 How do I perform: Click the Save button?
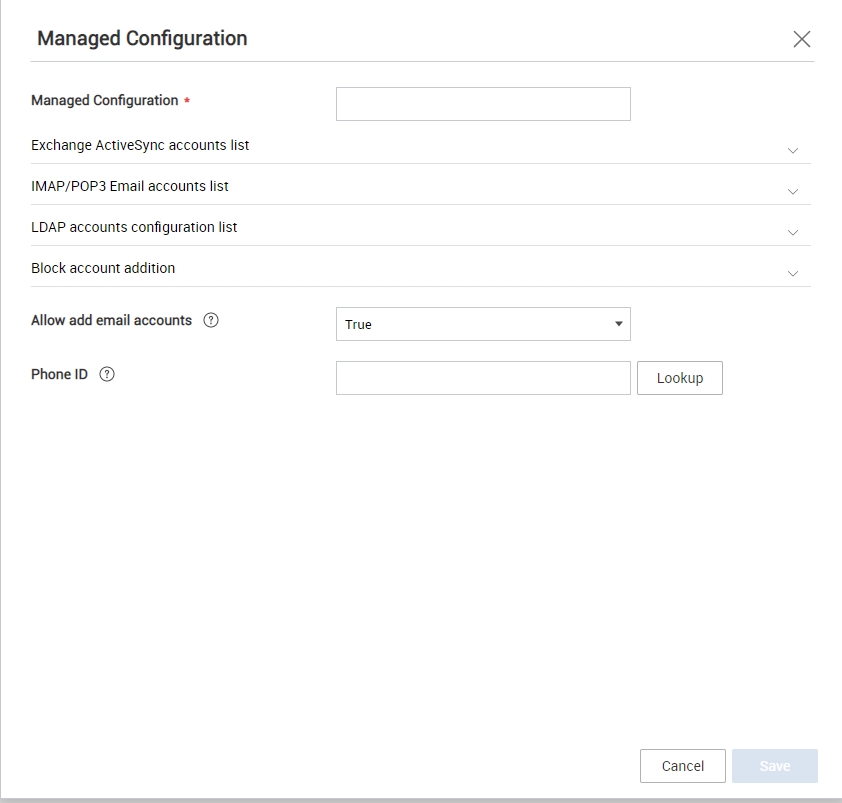pyautogui.click(x=774, y=766)
